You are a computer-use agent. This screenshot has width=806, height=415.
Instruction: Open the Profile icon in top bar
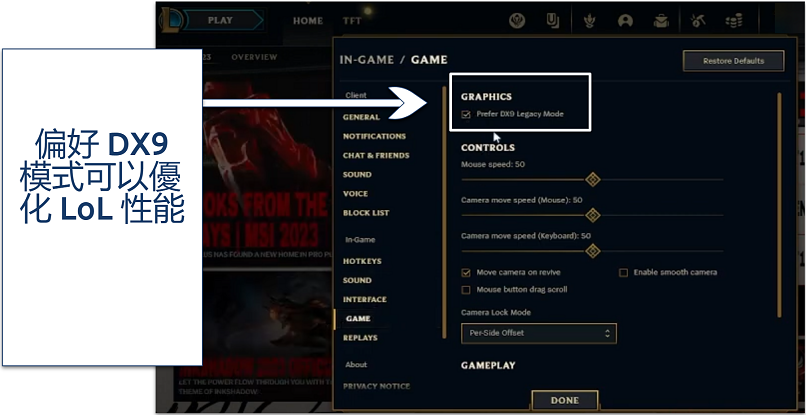[x=625, y=21]
